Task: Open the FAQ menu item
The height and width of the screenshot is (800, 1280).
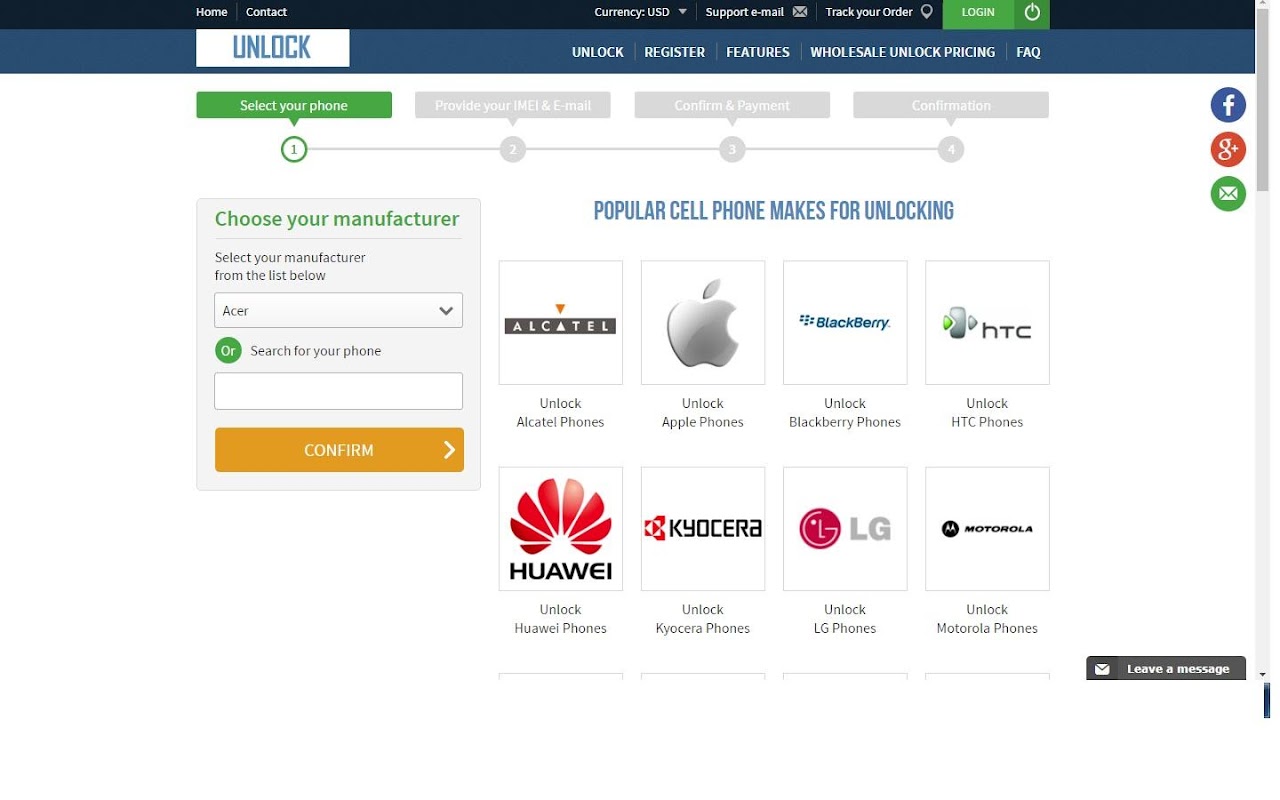Action: click(x=1028, y=52)
